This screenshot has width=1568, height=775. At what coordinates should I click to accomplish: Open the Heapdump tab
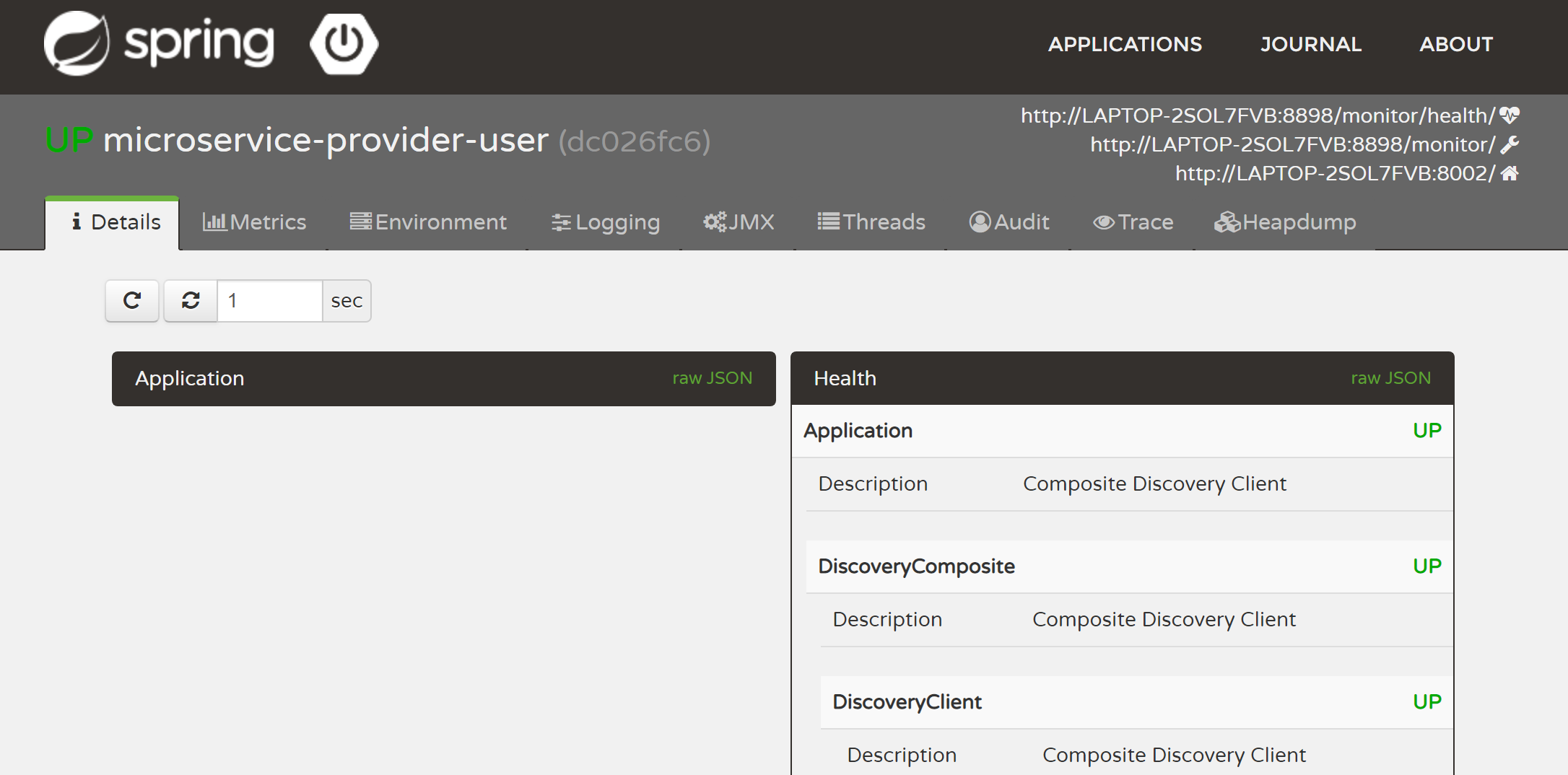pyautogui.click(x=1285, y=222)
